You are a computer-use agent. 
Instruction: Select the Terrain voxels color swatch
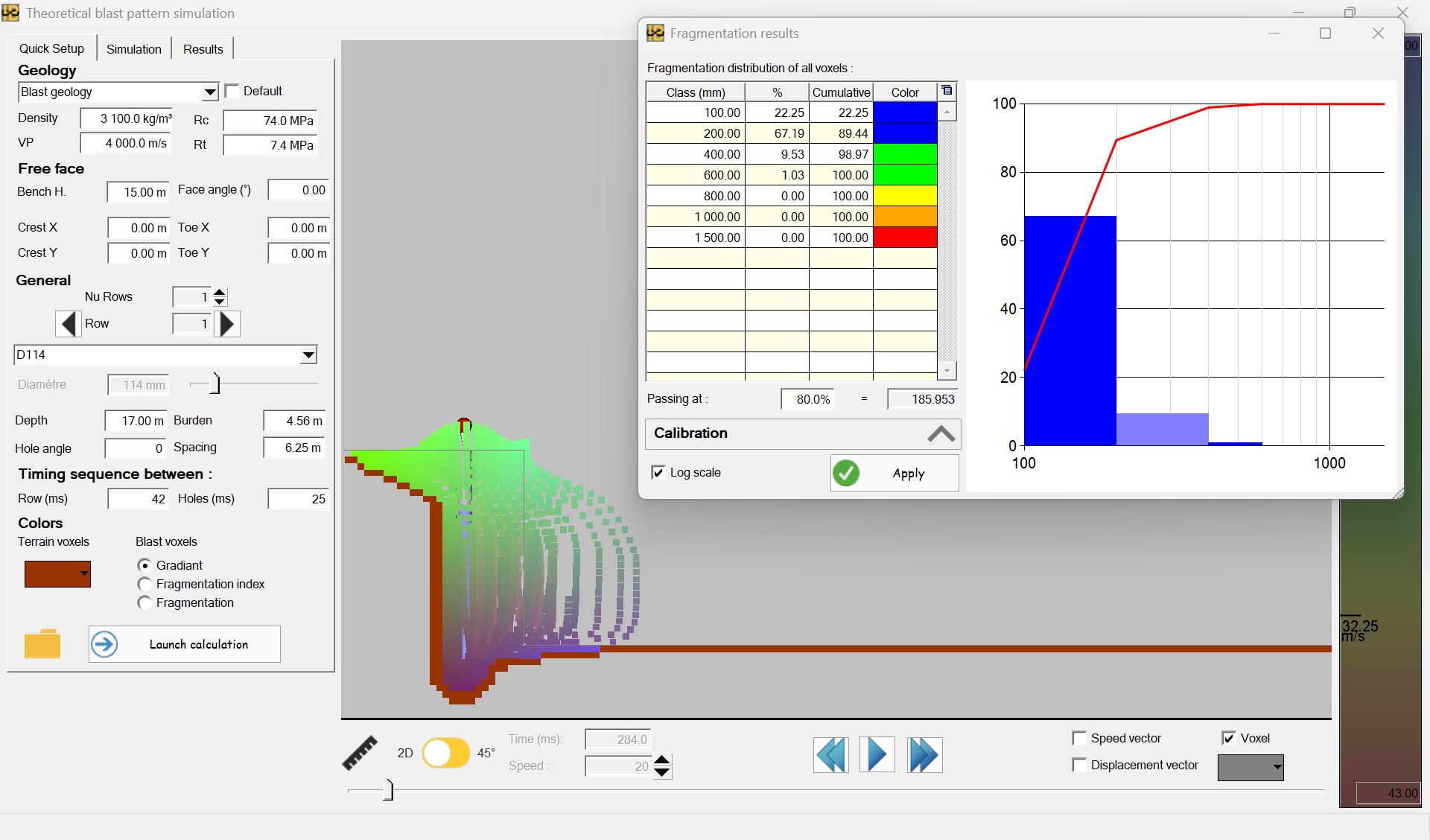tap(57, 573)
